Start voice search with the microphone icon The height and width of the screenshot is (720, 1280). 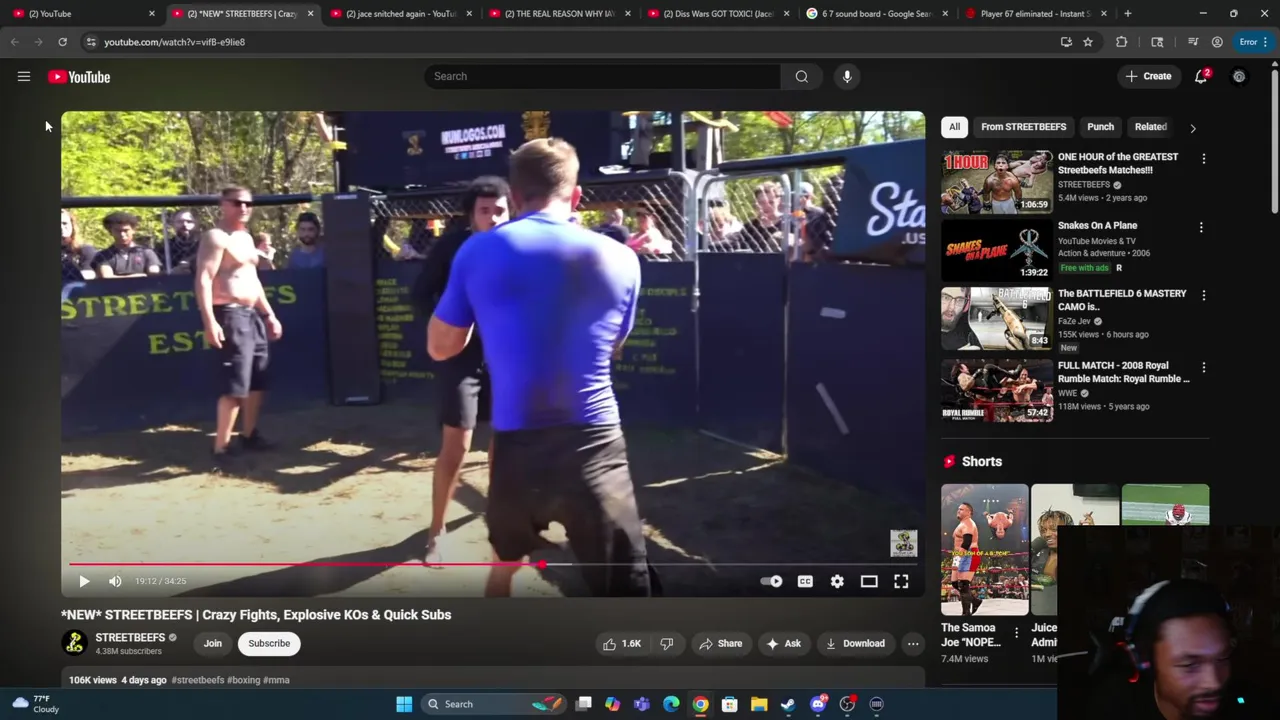pos(847,76)
